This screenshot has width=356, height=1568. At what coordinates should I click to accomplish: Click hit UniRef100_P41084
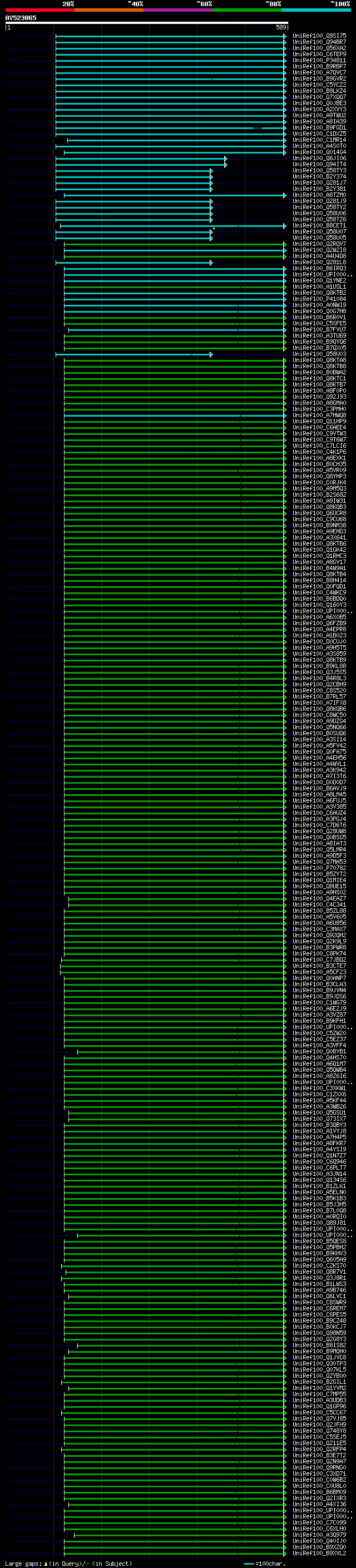(x=319, y=299)
